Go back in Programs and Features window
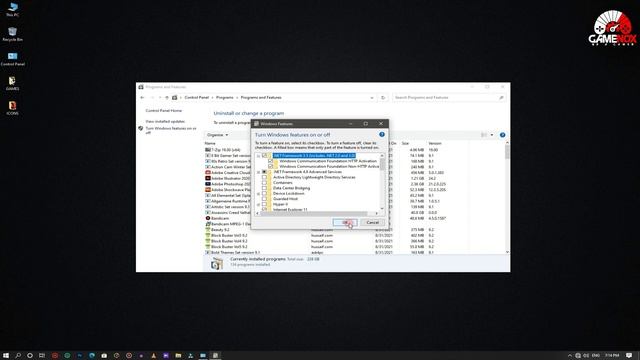This screenshot has width=640, height=360. click(142, 98)
